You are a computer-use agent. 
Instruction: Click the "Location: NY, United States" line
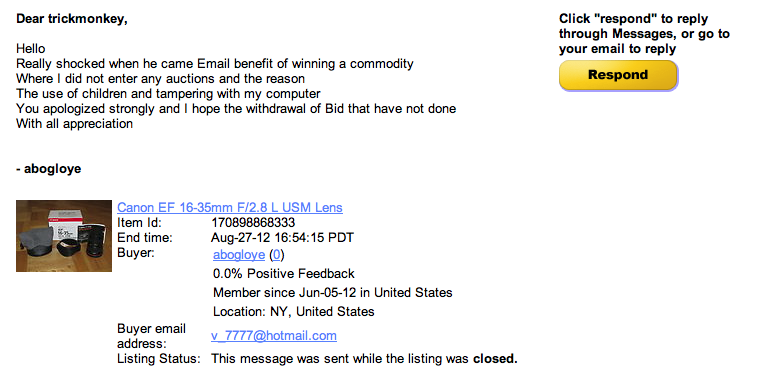[x=293, y=311]
